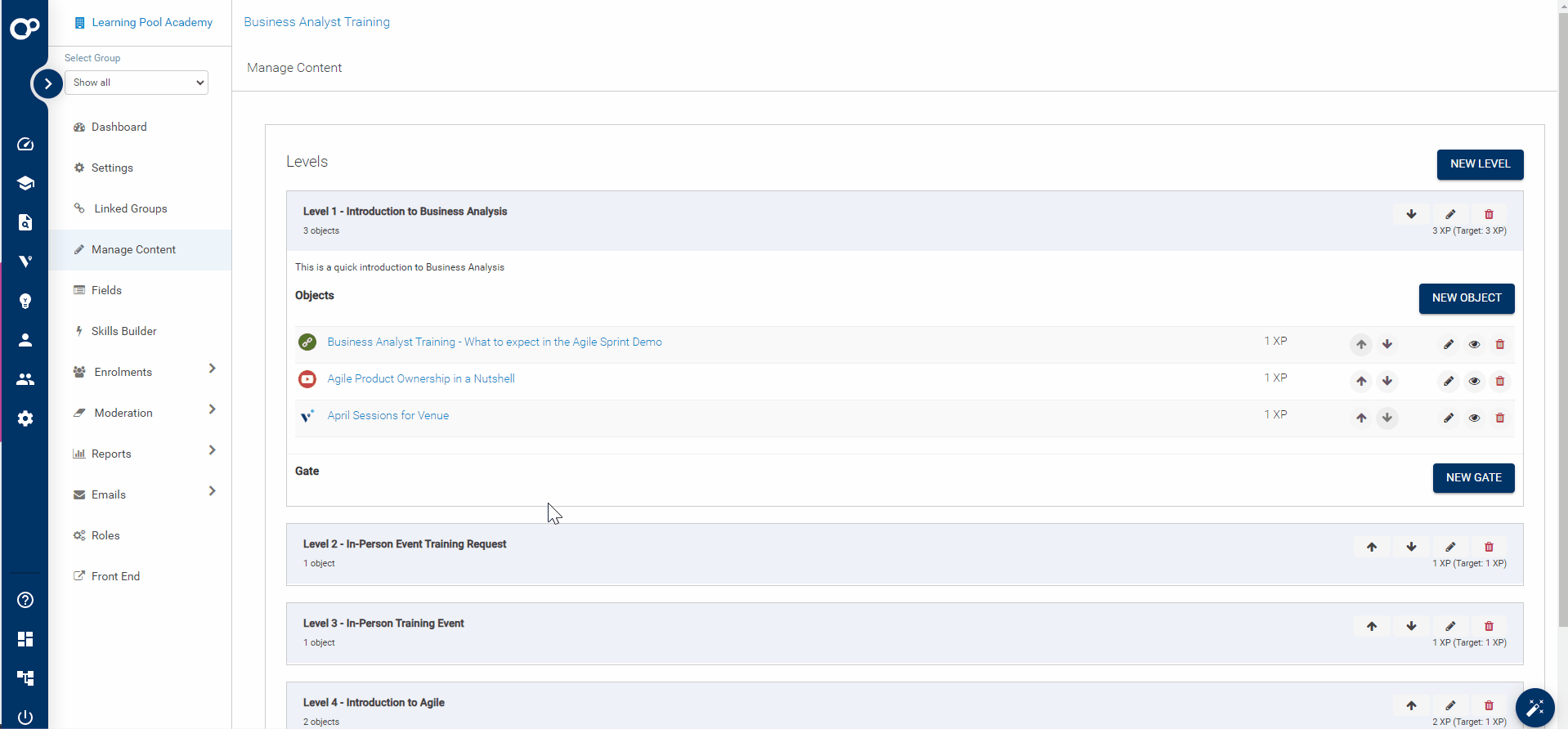Screen dimensions: 1568x729
Task: Expand the Enrolments submenu
Action: [212, 369]
